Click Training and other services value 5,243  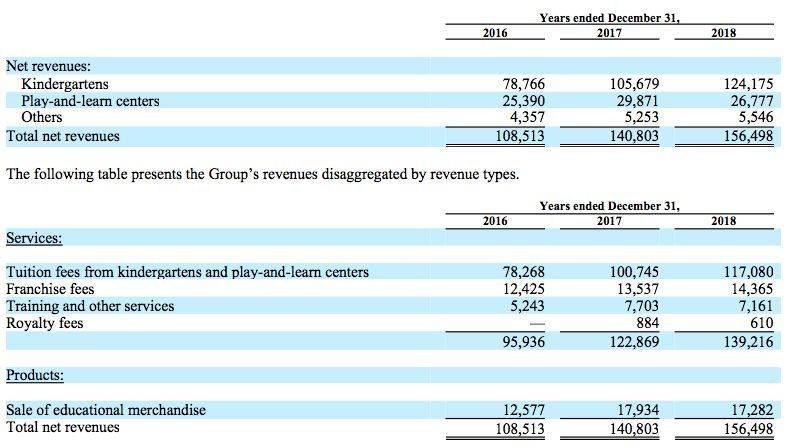(x=528, y=306)
